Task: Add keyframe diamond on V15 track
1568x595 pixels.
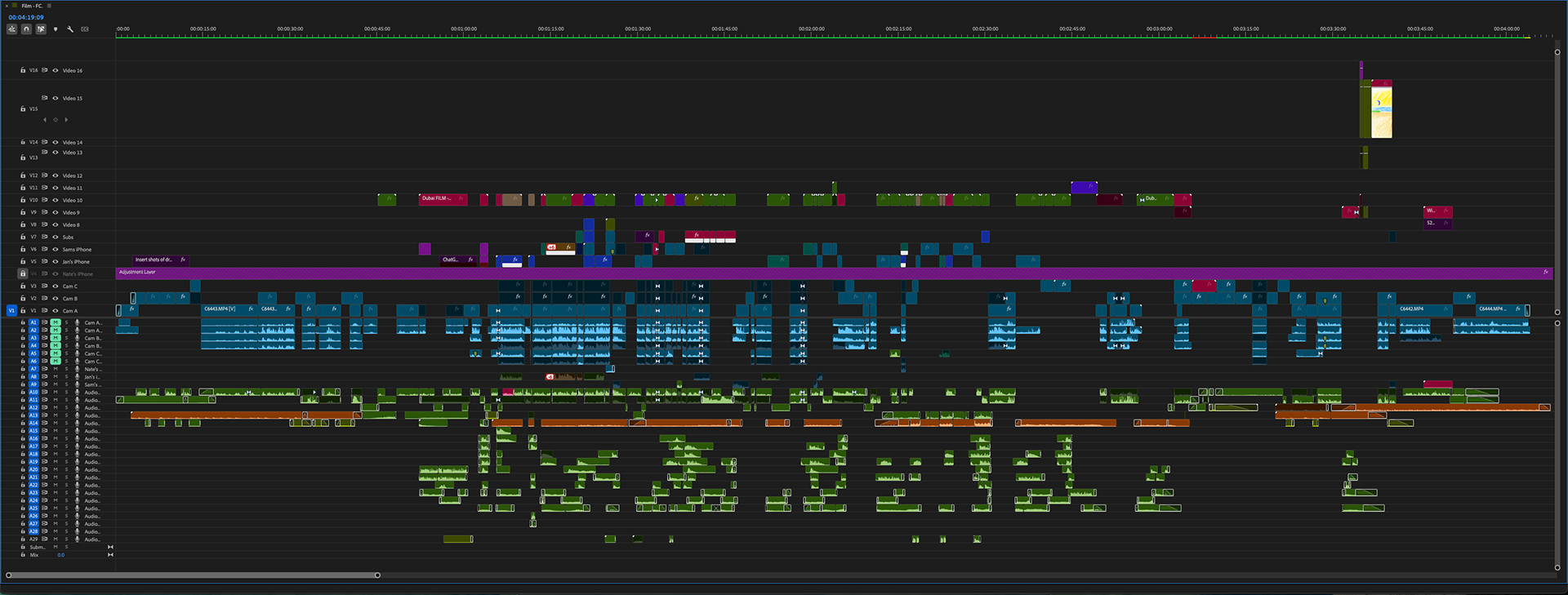Action: tap(56, 120)
